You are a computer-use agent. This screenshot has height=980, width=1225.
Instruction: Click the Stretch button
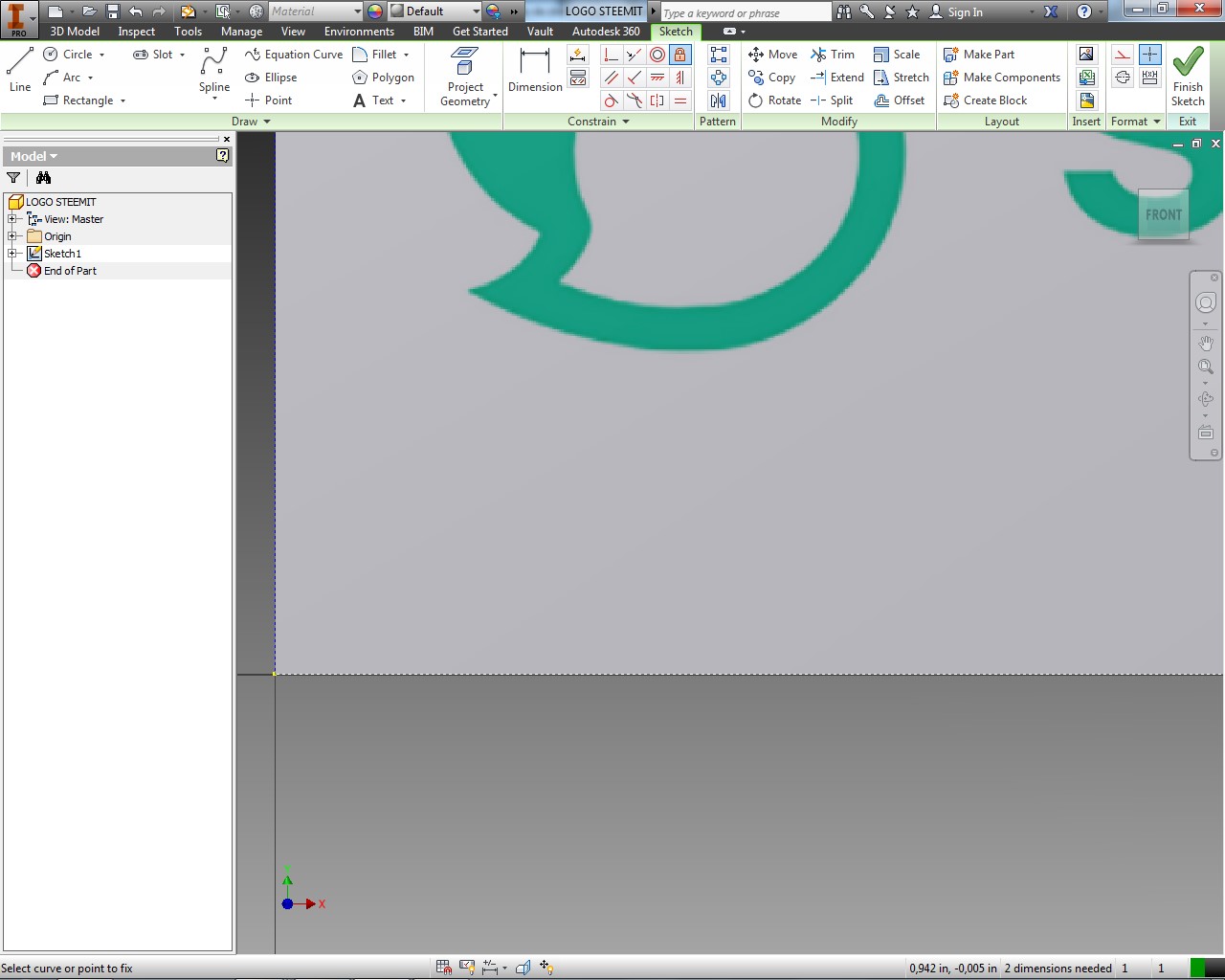point(902,78)
